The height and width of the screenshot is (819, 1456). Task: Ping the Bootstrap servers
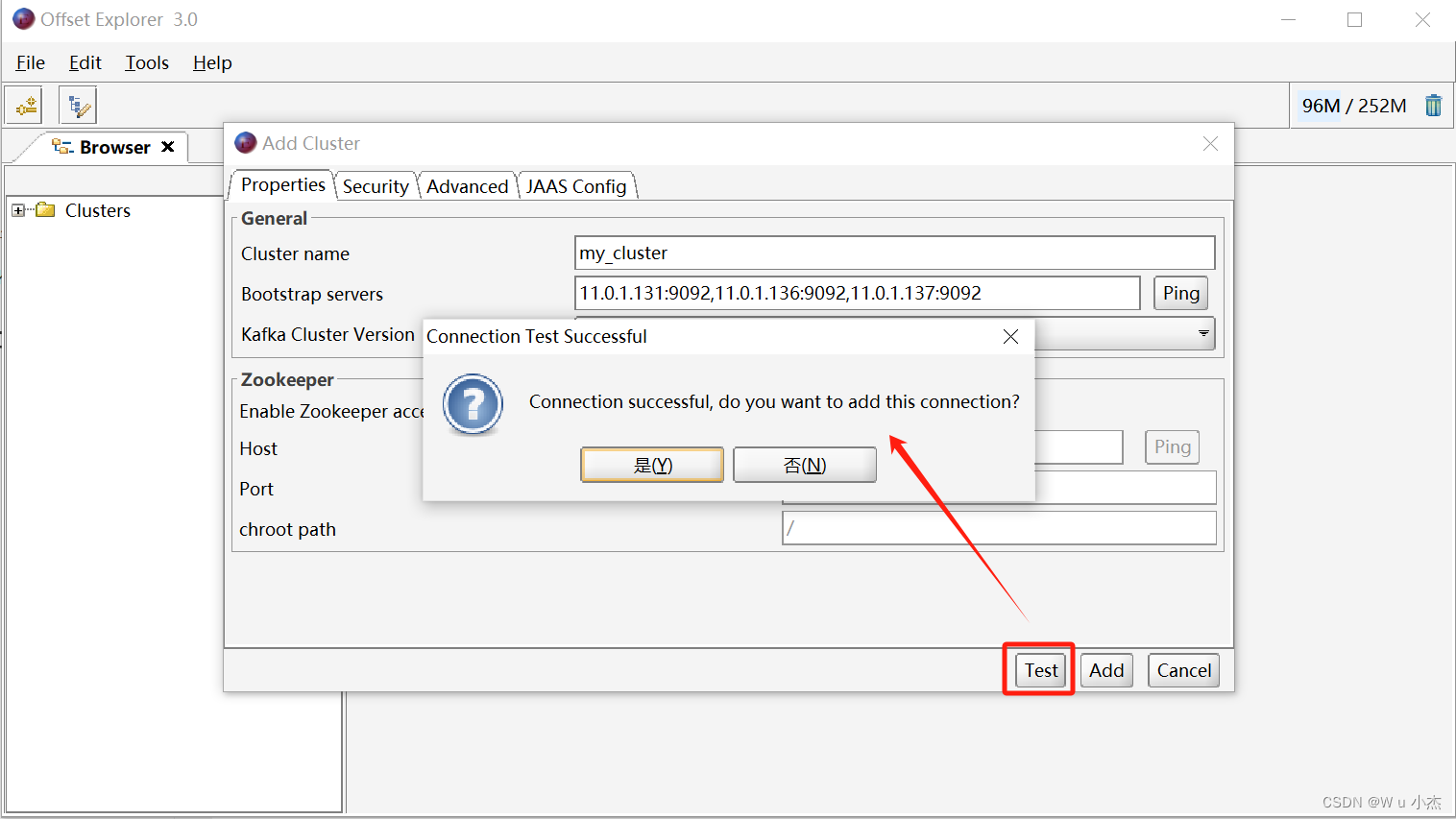pos(1181,293)
